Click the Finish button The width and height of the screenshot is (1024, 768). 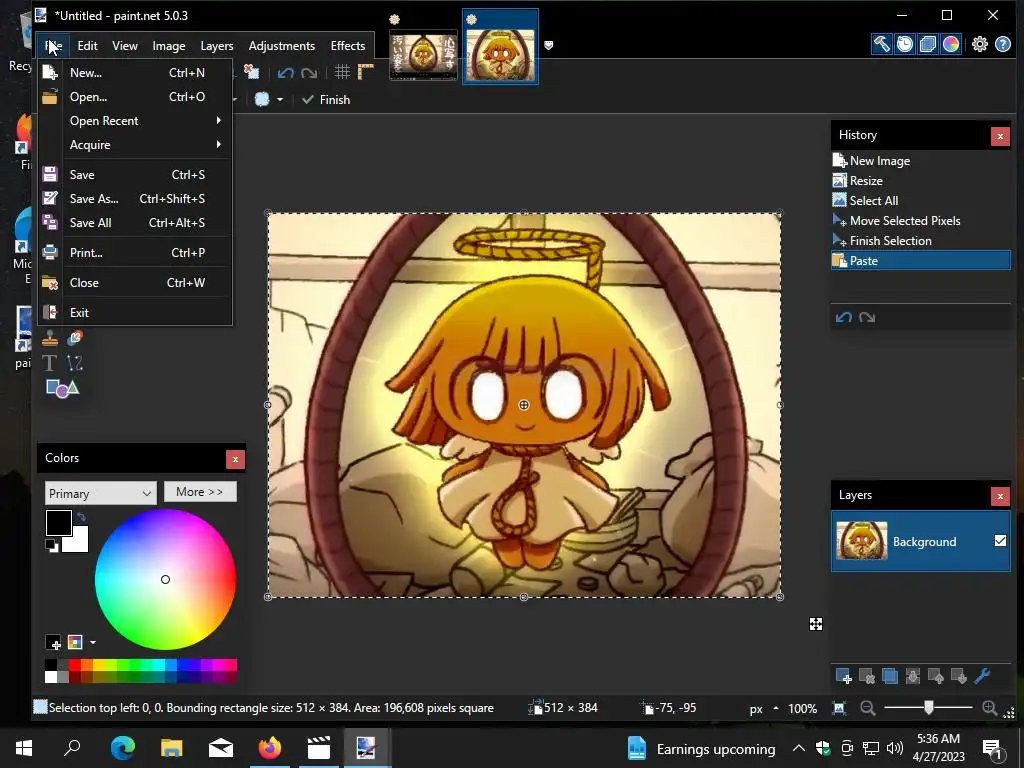coord(327,100)
